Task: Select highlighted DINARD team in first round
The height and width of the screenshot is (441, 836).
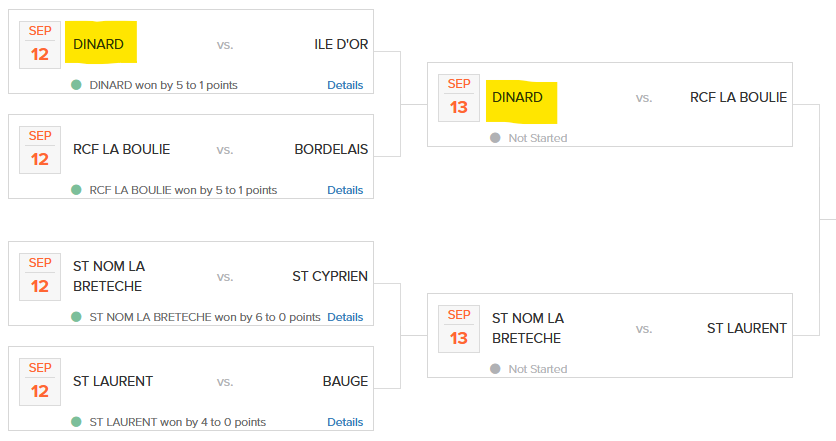Action: [x=101, y=42]
